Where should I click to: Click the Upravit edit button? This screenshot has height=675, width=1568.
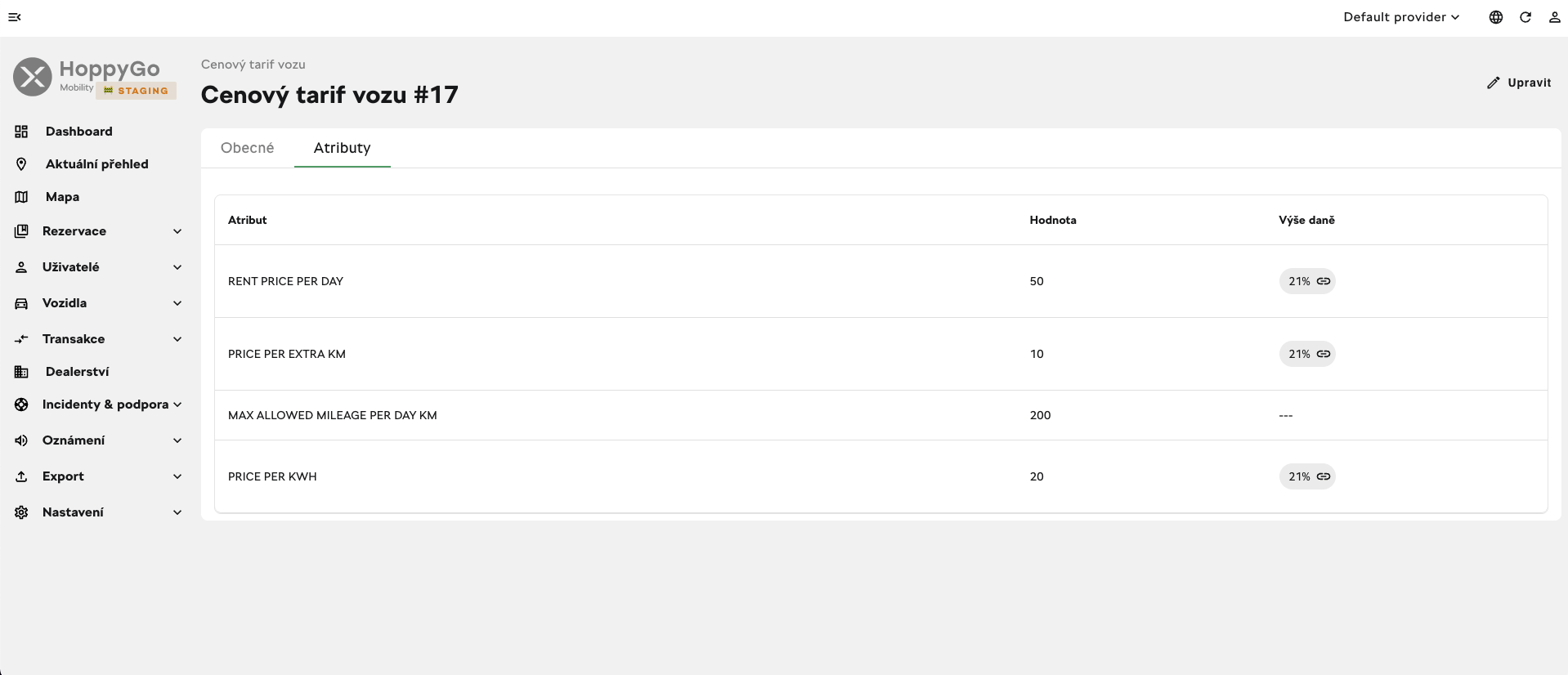click(1519, 83)
